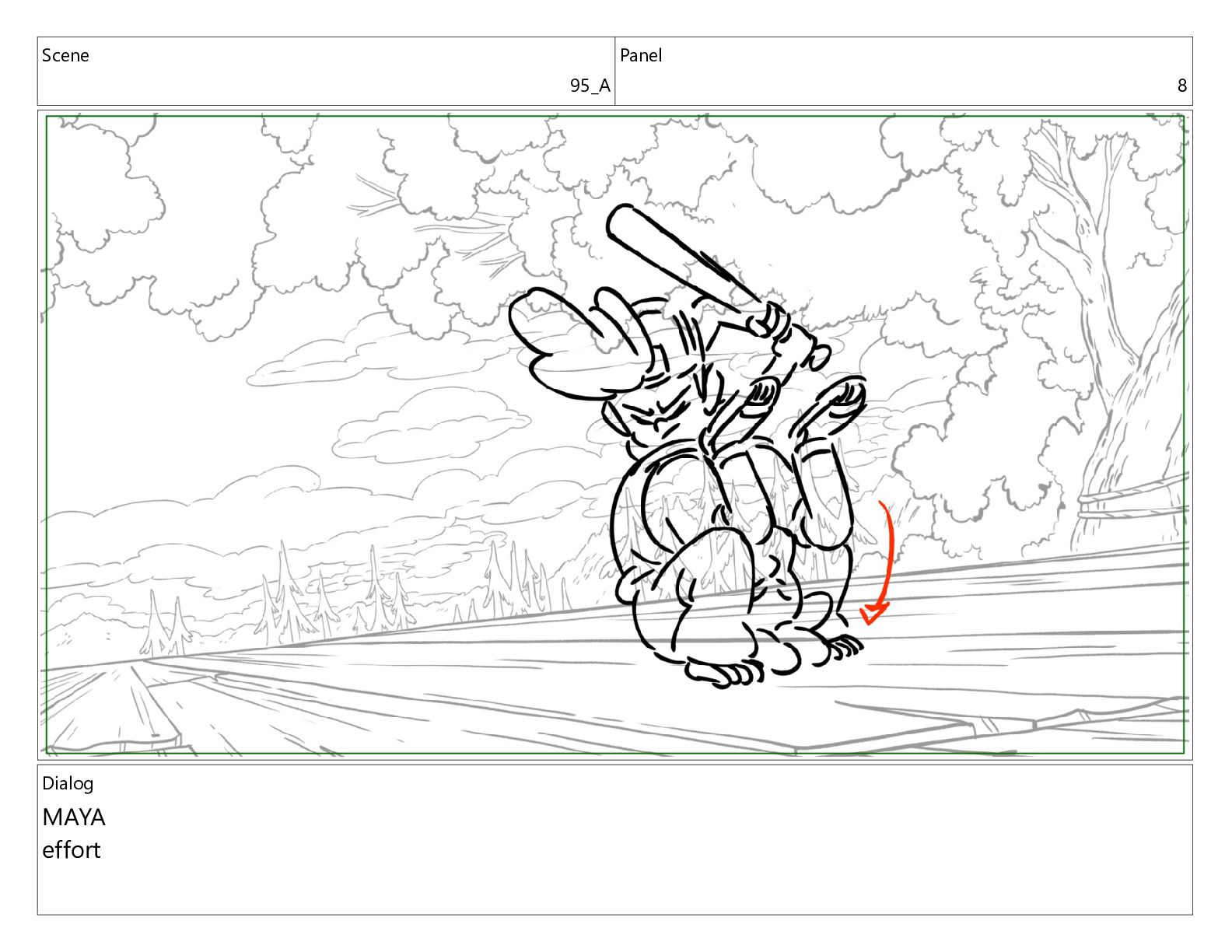This screenshot has height=952, width=1232.
Task: Select the panel number '8'
Action: [1182, 86]
